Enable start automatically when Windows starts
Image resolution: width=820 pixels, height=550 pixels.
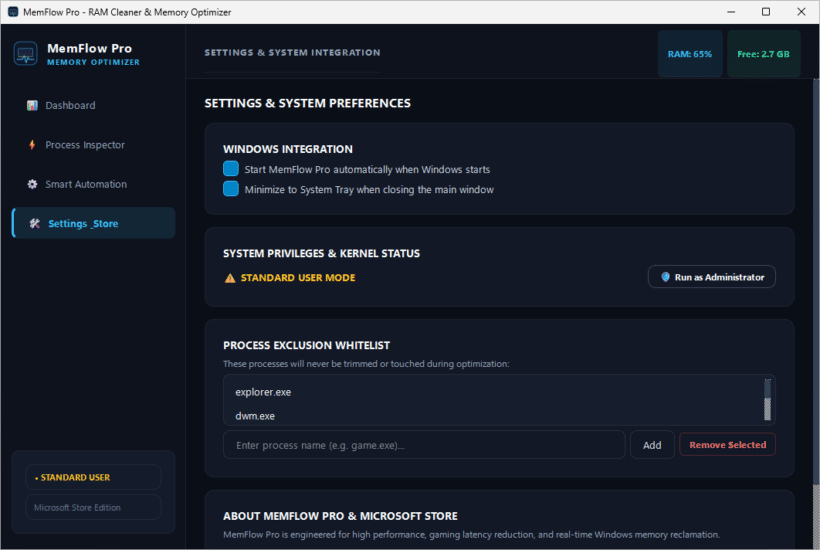click(231, 168)
